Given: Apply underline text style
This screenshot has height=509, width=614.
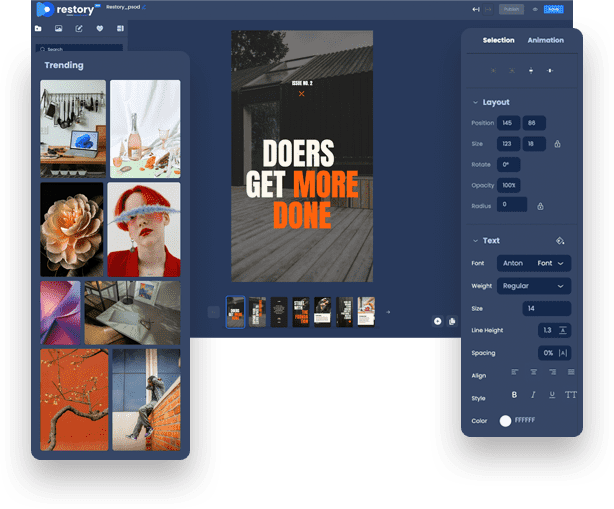Looking at the screenshot, I should pos(552,395).
